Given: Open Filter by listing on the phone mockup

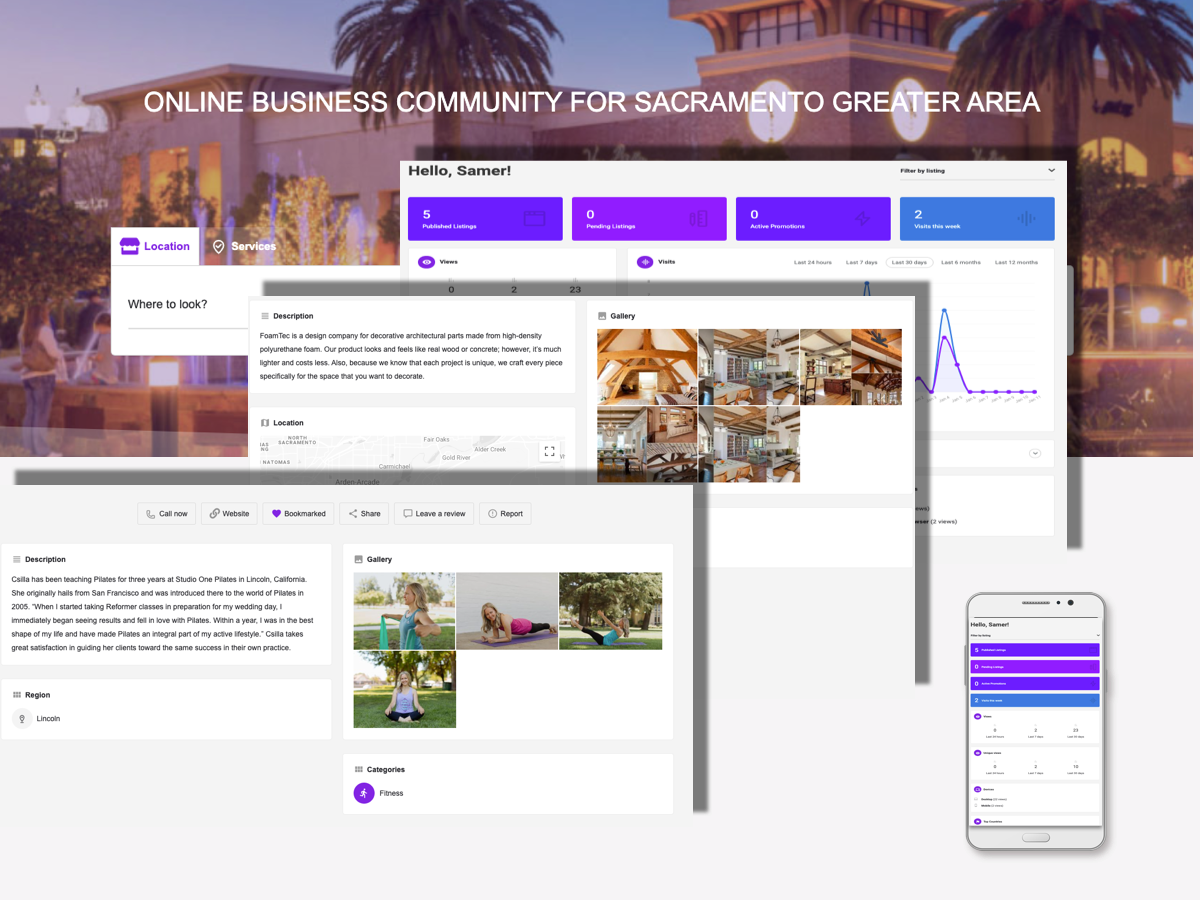Looking at the screenshot, I should pyautogui.click(x=1035, y=635).
